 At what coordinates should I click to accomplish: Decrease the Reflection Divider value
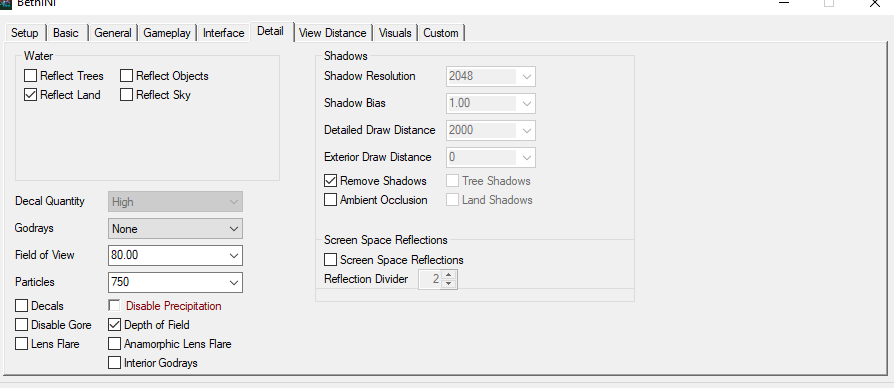coord(449,283)
